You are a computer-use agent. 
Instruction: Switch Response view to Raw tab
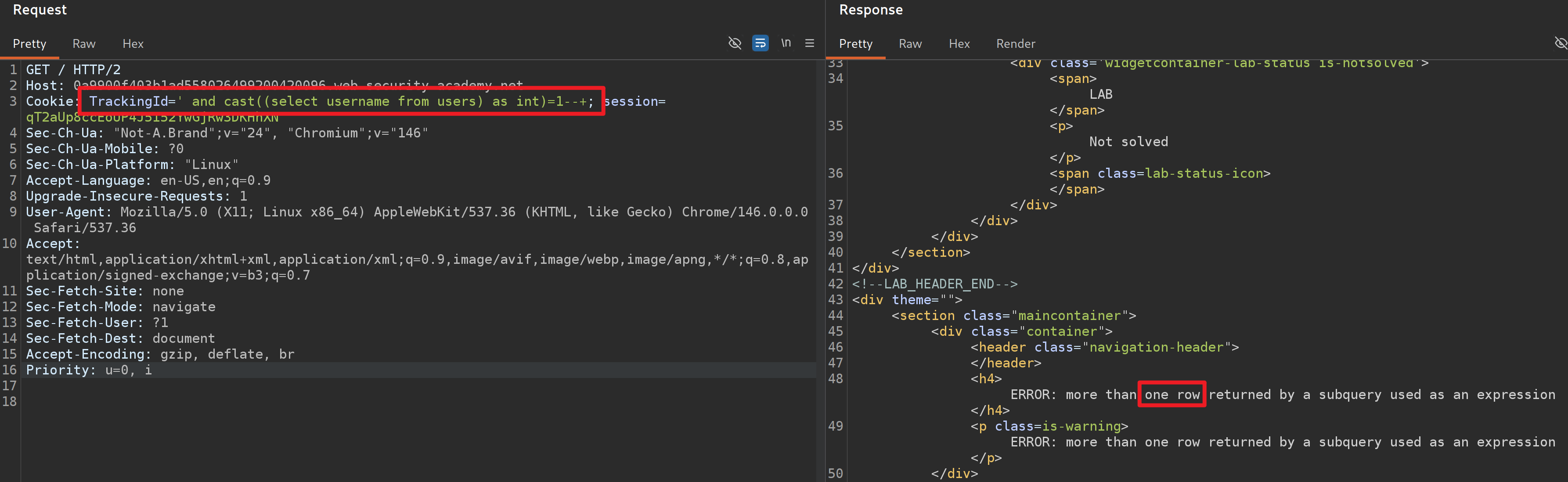point(910,44)
